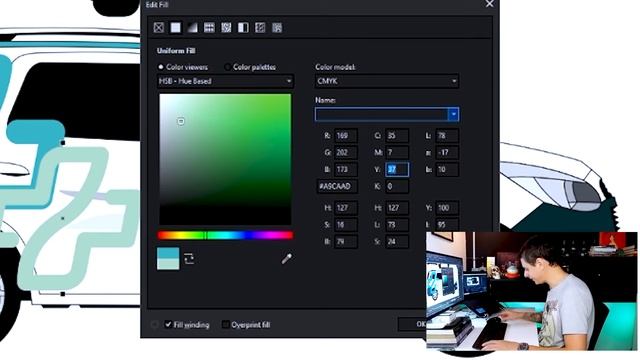Click the Lab L field showing 78

pyautogui.click(x=447, y=136)
